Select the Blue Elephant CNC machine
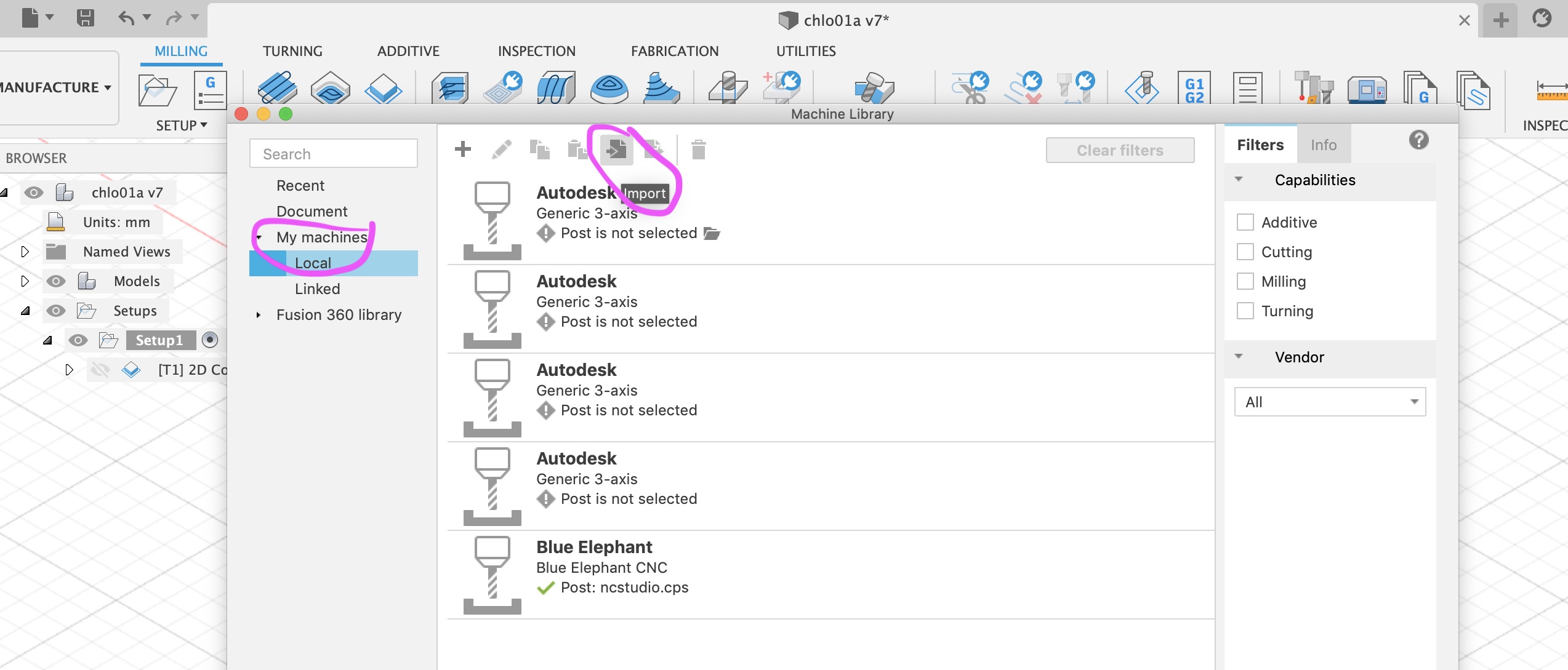The image size is (1568, 670). coord(830,575)
